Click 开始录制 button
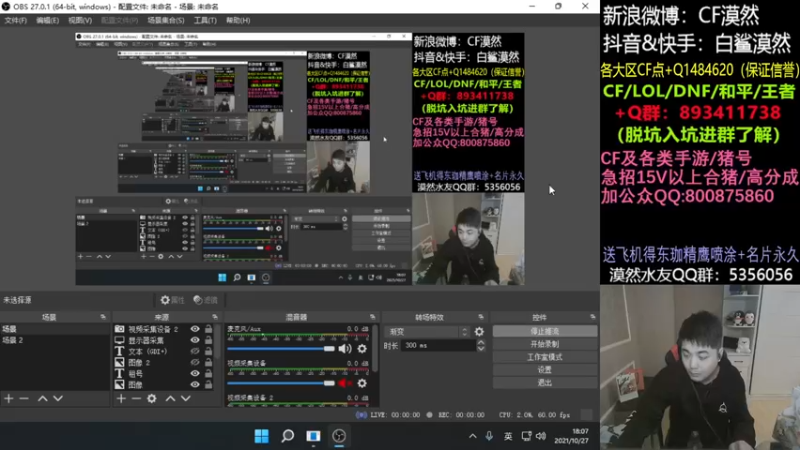Viewport: 800px width, 450px height. (x=544, y=344)
